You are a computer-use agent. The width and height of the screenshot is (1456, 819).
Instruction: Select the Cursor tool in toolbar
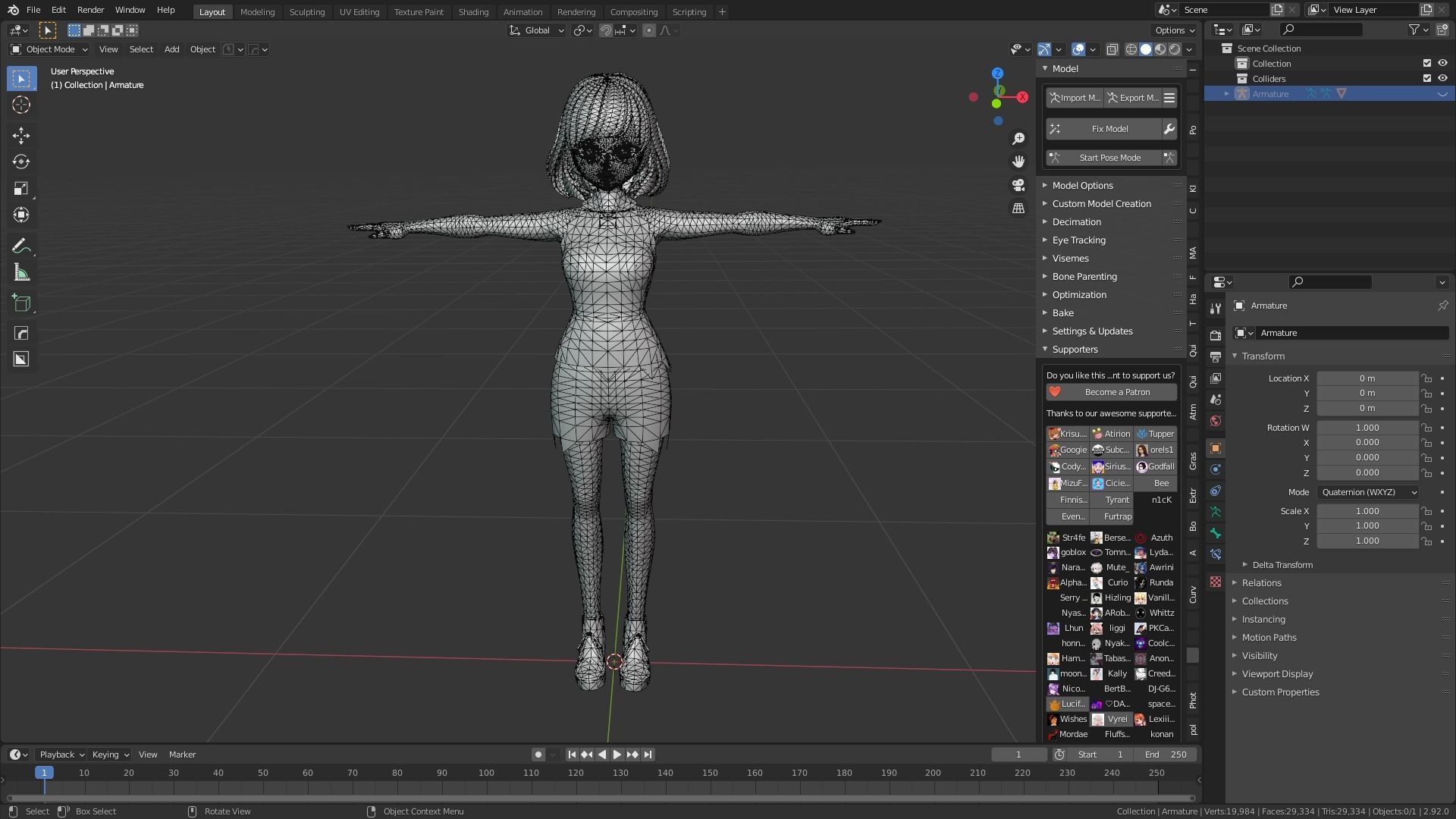coord(21,105)
